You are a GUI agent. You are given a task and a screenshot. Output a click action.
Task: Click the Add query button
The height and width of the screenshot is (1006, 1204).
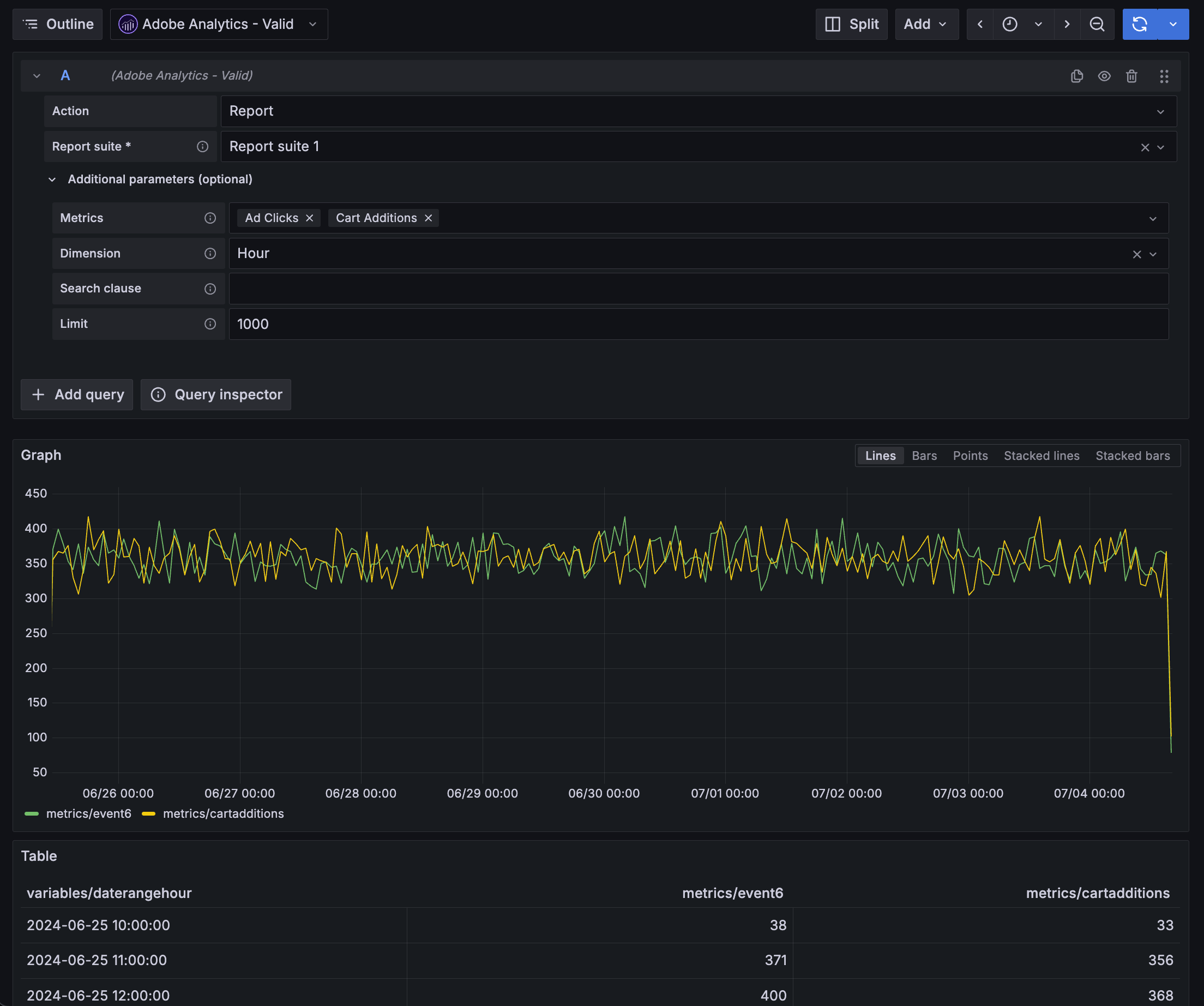point(77,394)
